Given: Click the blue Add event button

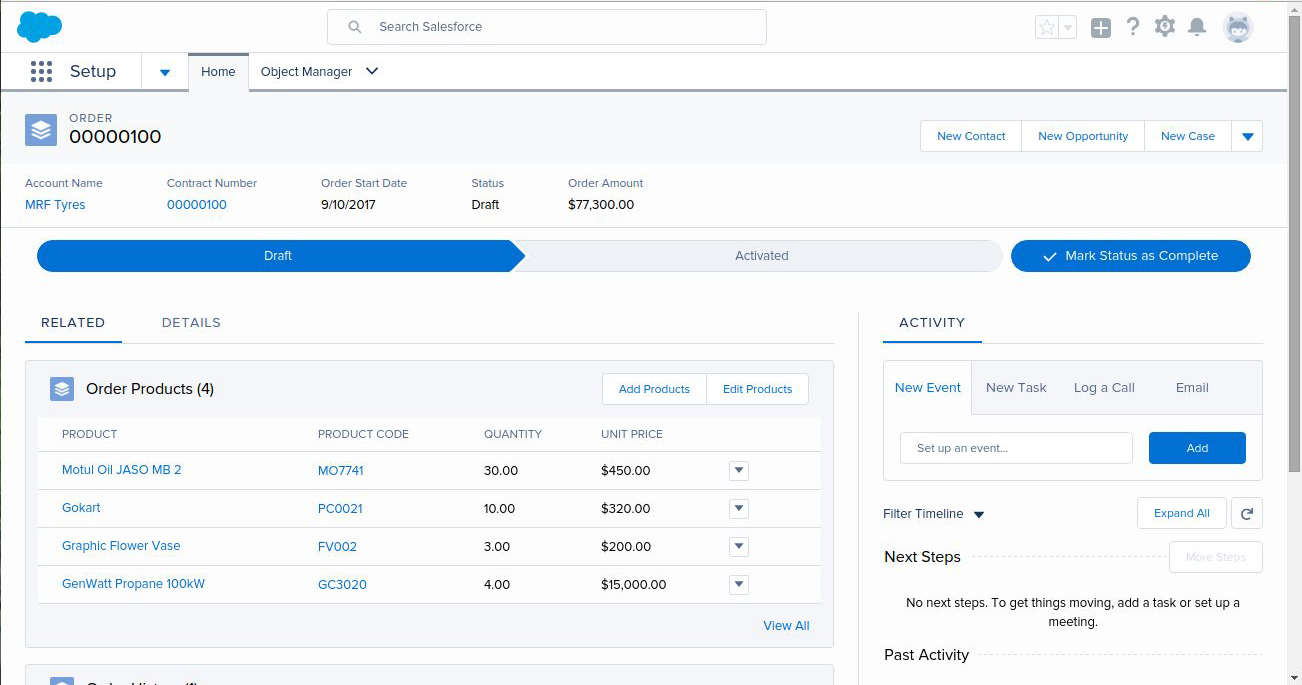Looking at the screenshot, I should click(1197, 448).
